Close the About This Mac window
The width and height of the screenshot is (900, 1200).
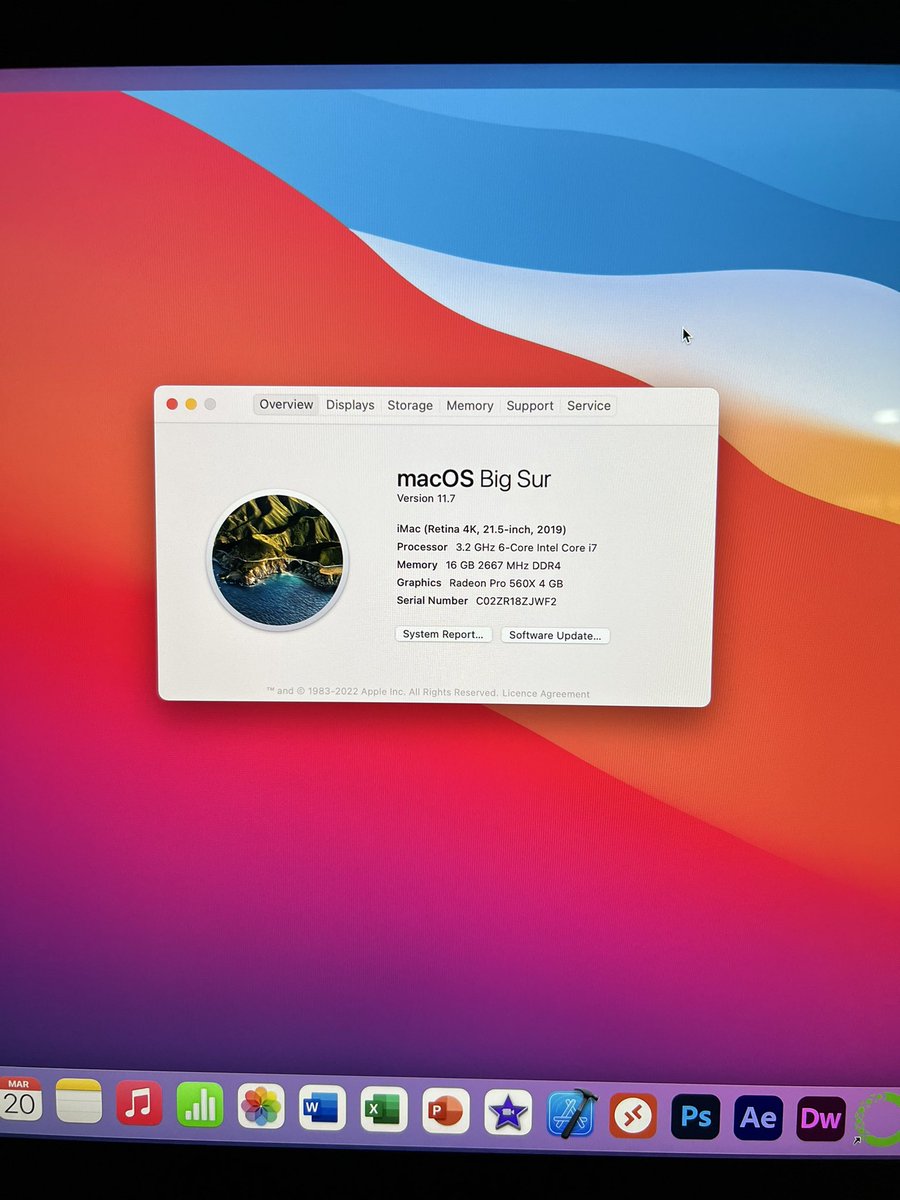pos(171,403)
